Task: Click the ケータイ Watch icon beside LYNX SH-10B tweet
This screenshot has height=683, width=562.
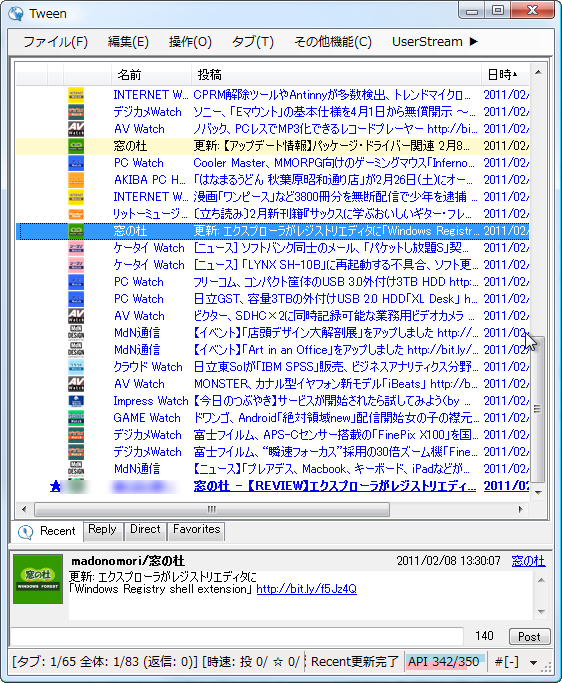Action: 76,264
